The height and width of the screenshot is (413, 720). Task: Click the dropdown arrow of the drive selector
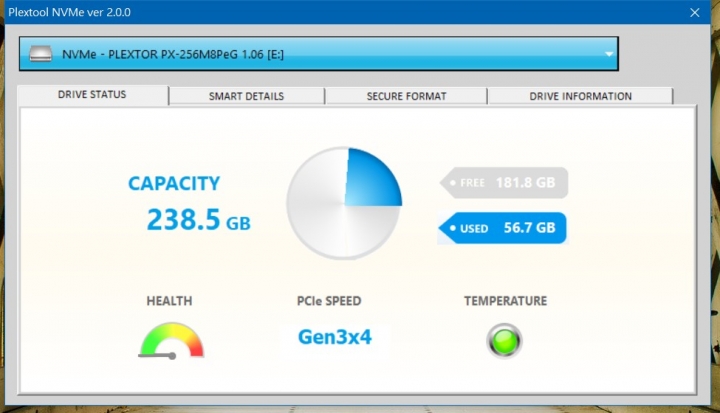pyautogui.click(x=608, y=54)
